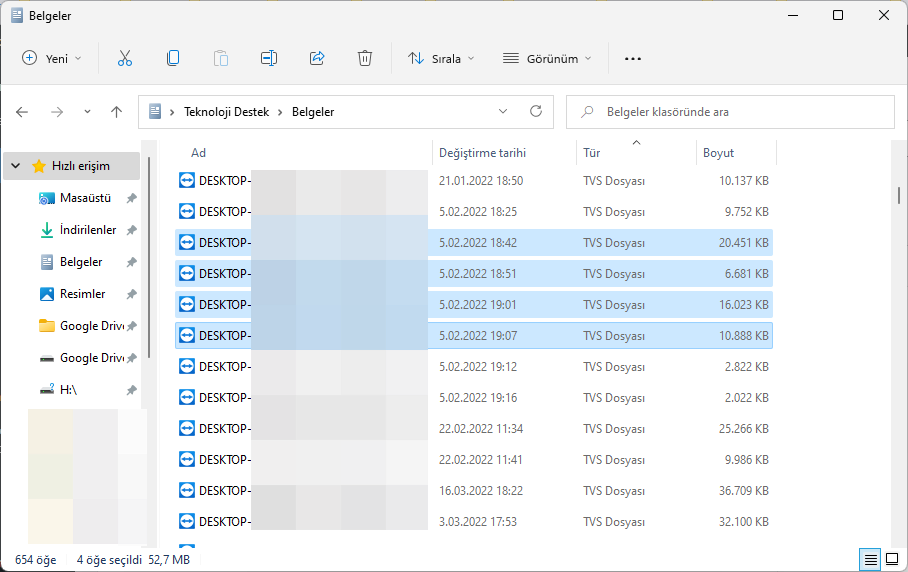
Task: Sort by Değiştirme tarihi column header
Action: click(x=482, y=153)
